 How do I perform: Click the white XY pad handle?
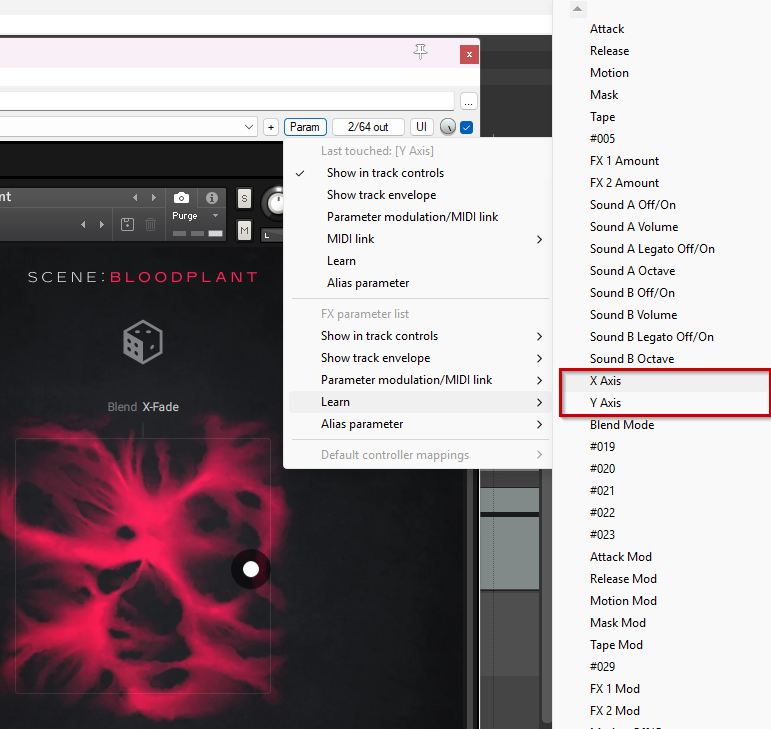tap(251, 569)
